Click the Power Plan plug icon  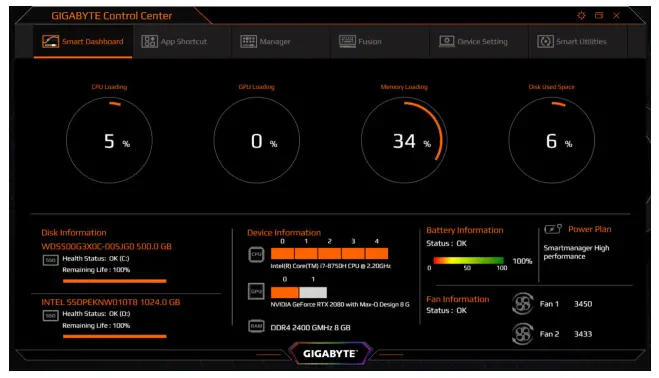click(553, 229)
